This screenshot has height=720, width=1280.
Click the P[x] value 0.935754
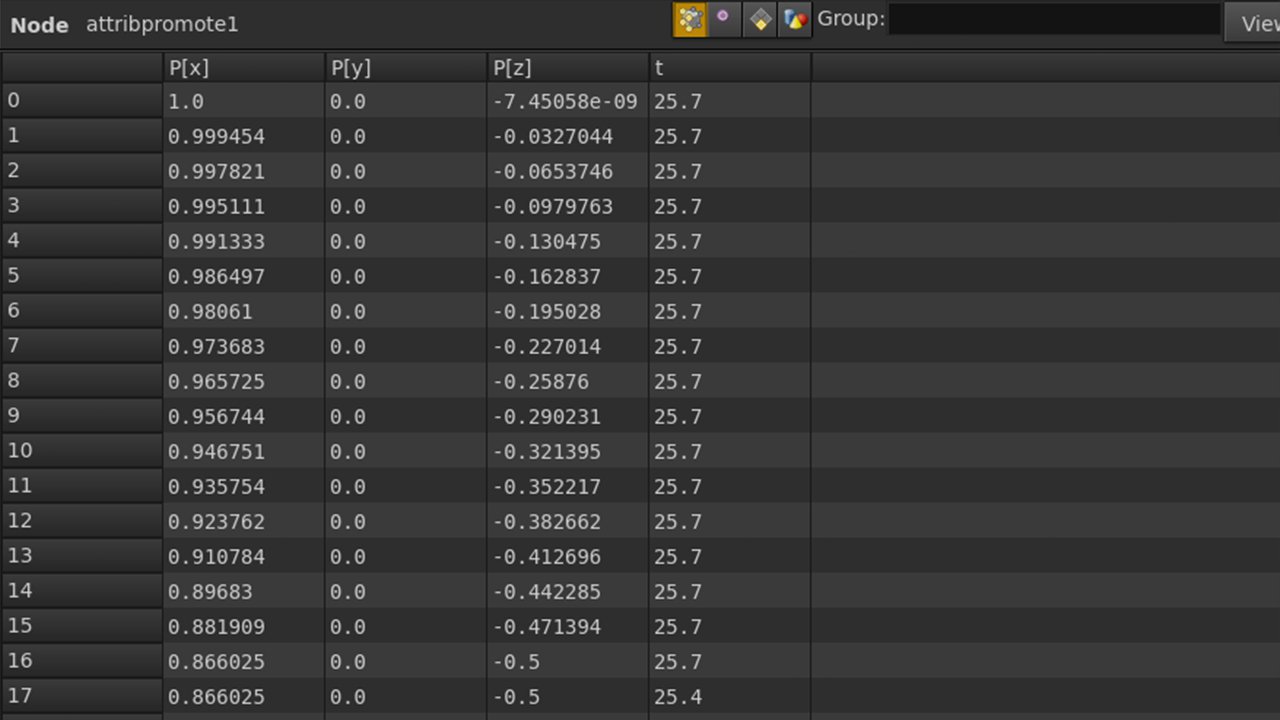coord(216,487)
